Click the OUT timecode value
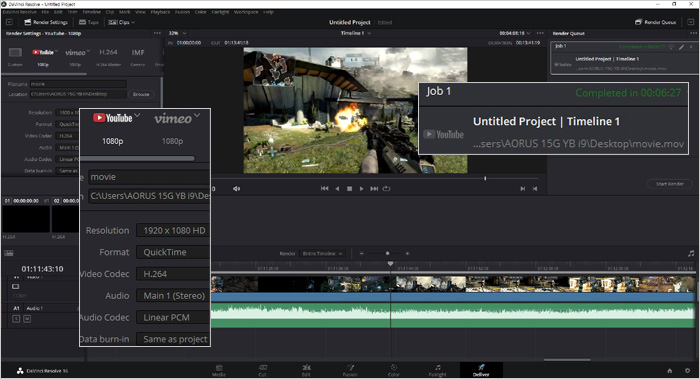 [236, 43]
